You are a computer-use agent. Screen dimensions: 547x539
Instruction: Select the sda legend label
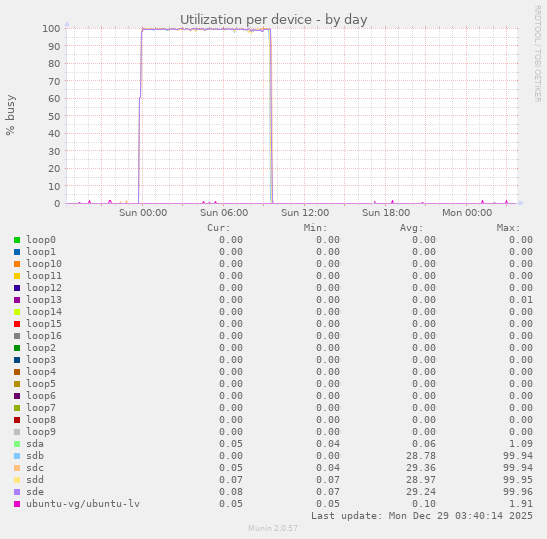pos(35,444)
